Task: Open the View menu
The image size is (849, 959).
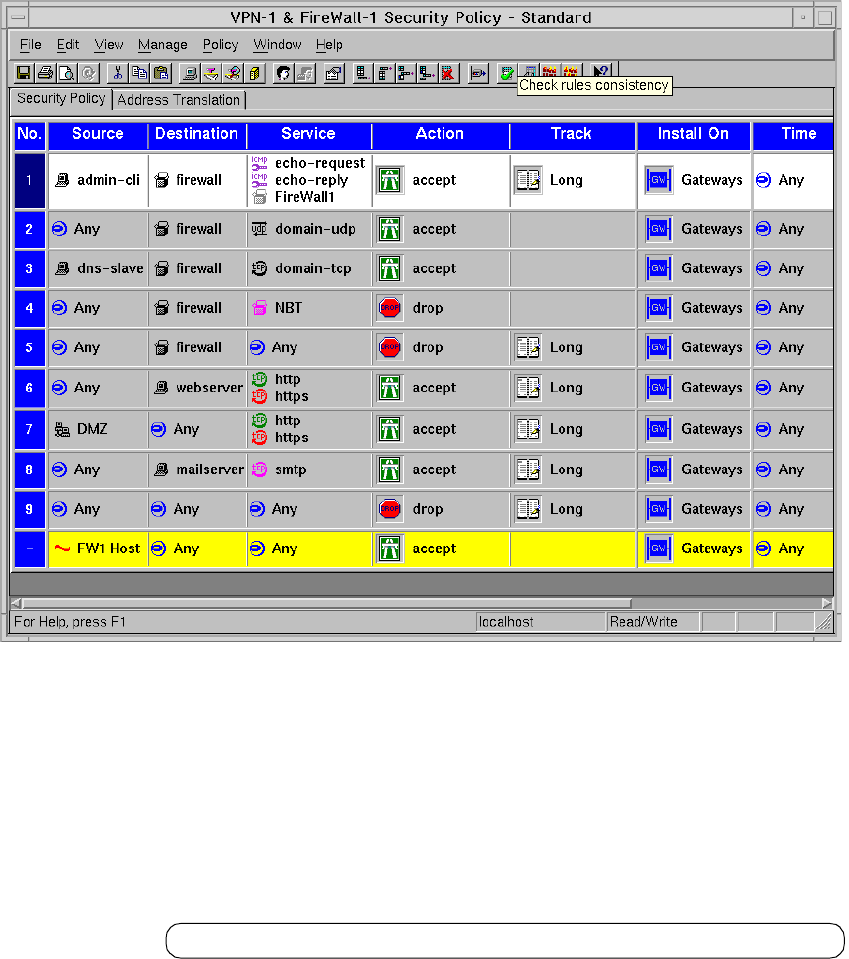Action: point(109,45)
